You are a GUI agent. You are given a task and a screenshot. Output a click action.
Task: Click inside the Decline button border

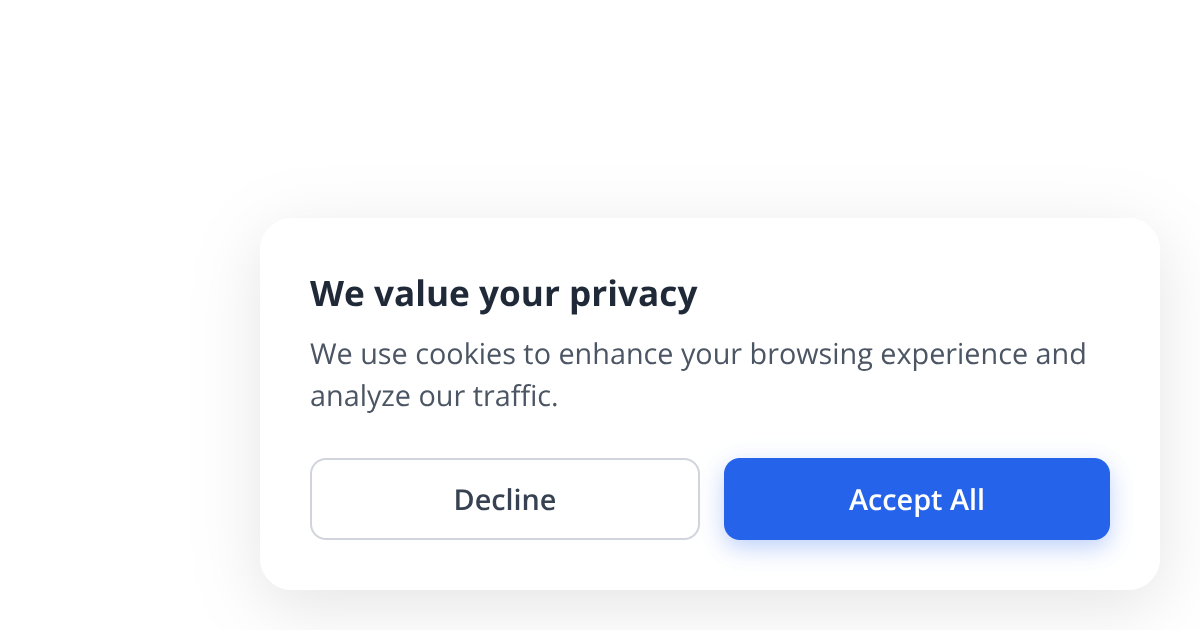point(505,499)
